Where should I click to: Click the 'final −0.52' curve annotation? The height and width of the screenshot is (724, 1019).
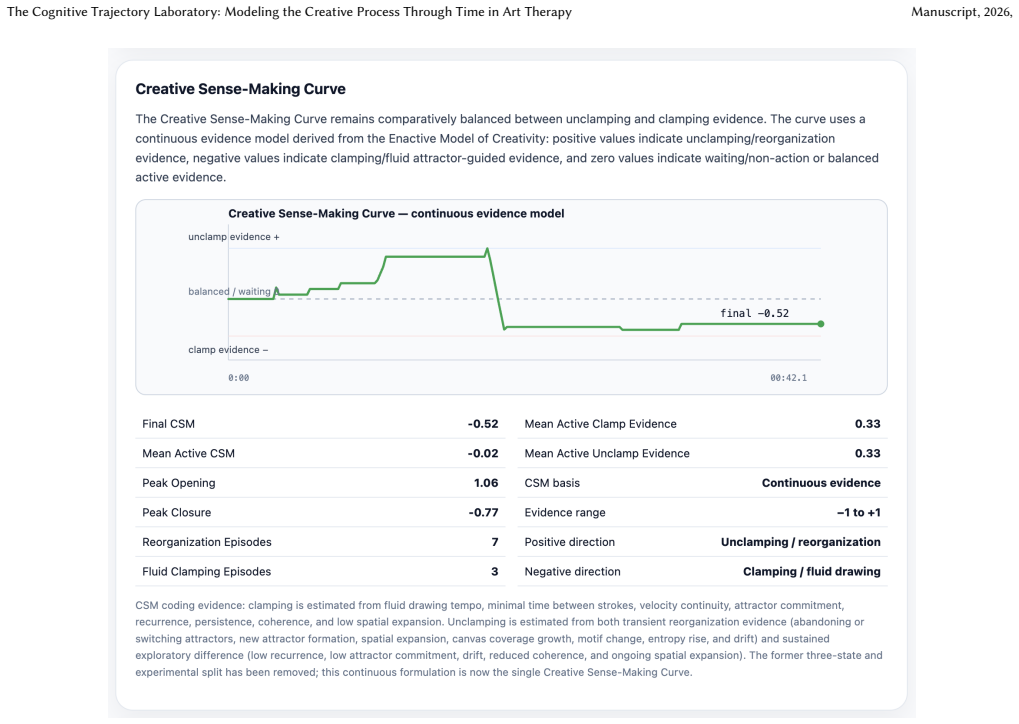[x=755, y=313]
